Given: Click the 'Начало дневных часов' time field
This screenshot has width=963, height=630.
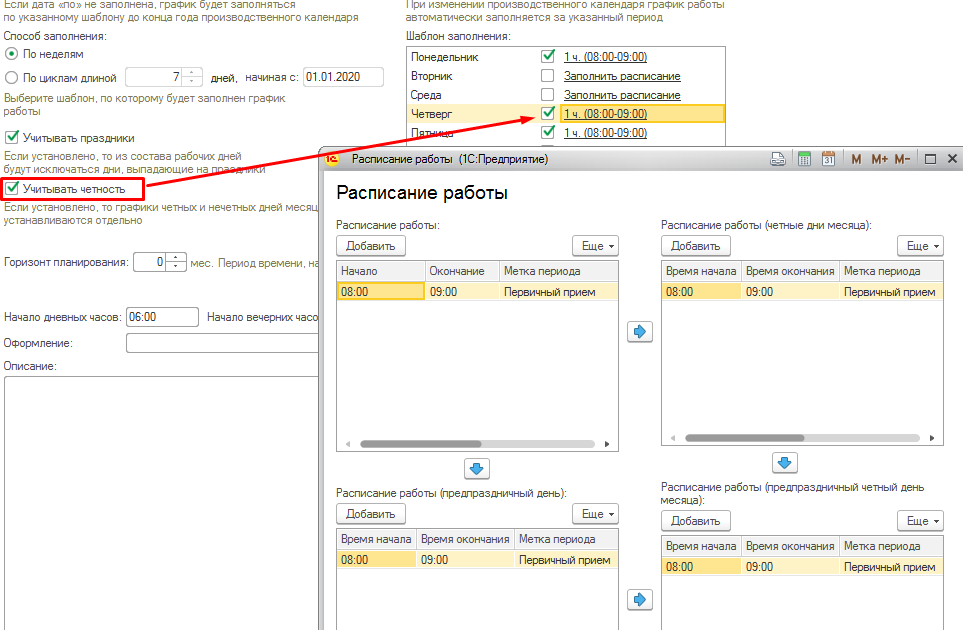Looking at the screenshot, I should click(162, 317).
